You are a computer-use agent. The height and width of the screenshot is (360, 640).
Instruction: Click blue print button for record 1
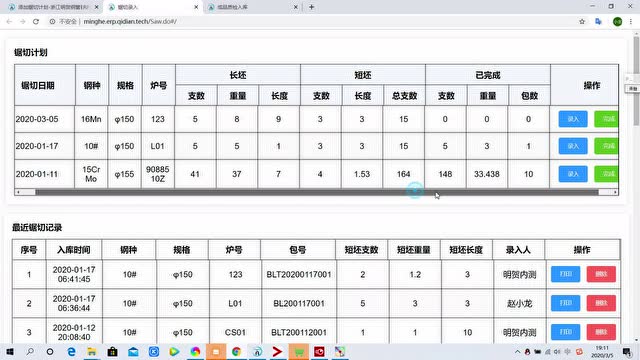coord(565,274)
